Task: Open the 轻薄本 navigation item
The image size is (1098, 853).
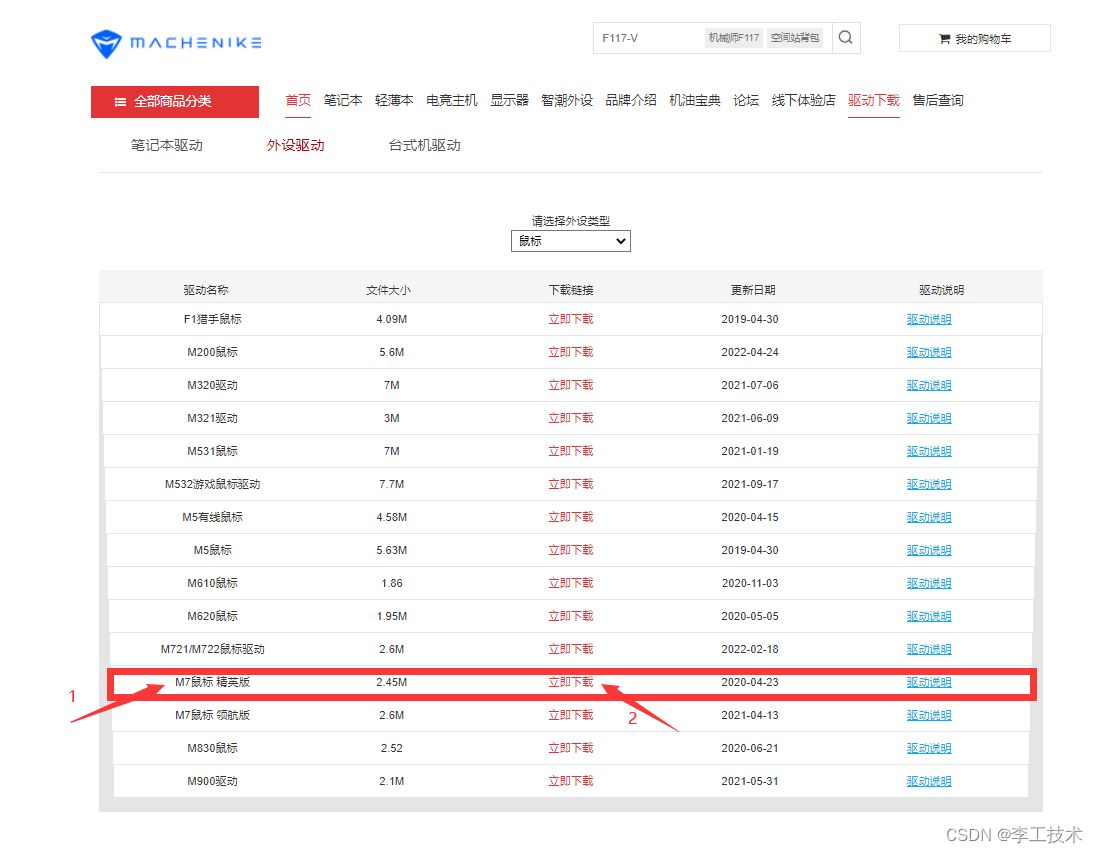Action: pyautogui.click(x=394, y=100)
